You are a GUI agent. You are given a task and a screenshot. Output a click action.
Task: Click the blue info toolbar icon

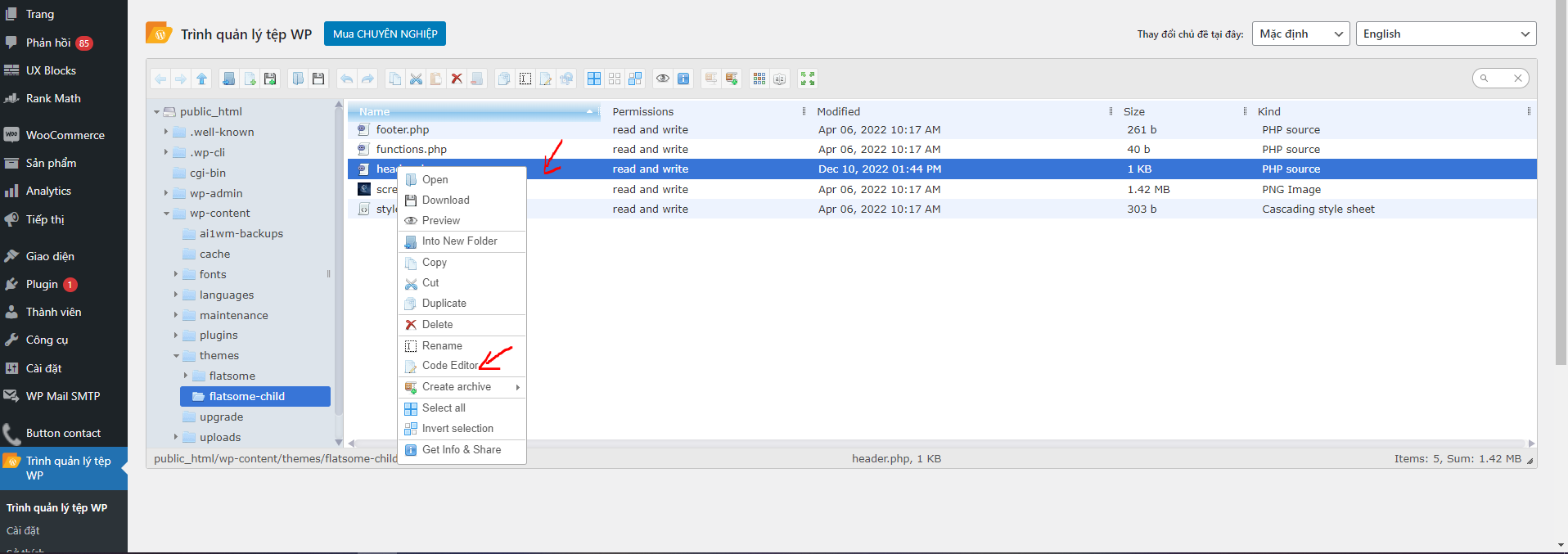(683, 79)
